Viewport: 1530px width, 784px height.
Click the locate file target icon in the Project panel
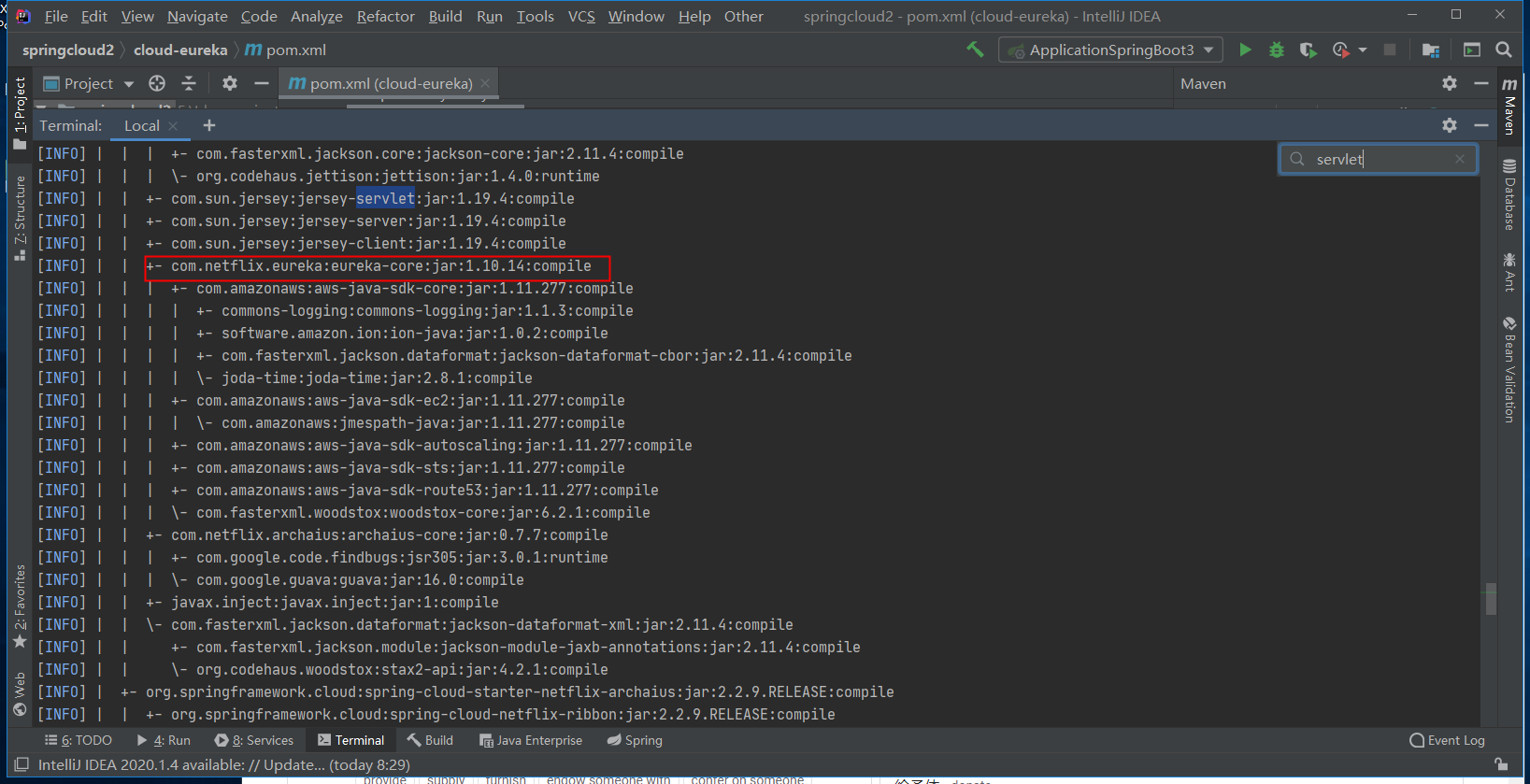(x=157, y=83)
